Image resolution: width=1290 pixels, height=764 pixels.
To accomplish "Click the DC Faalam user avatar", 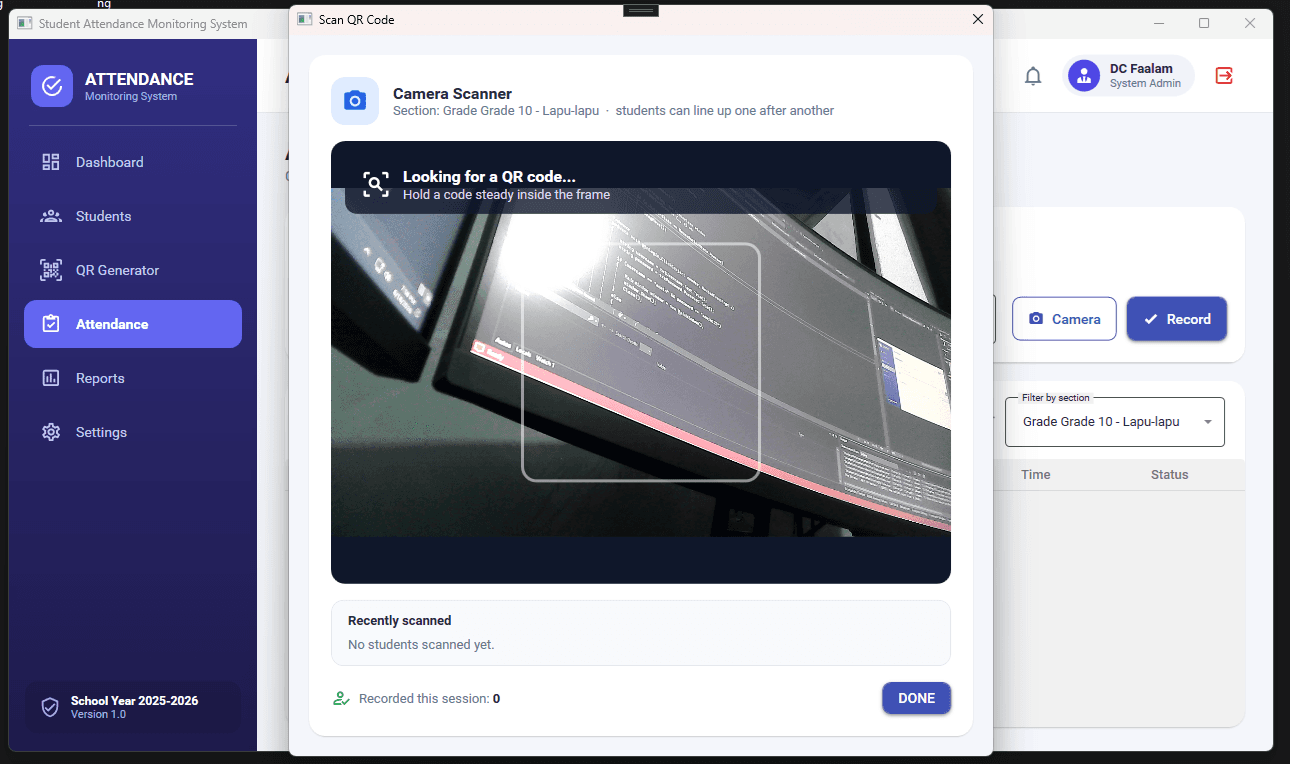I will [1084, 76].
